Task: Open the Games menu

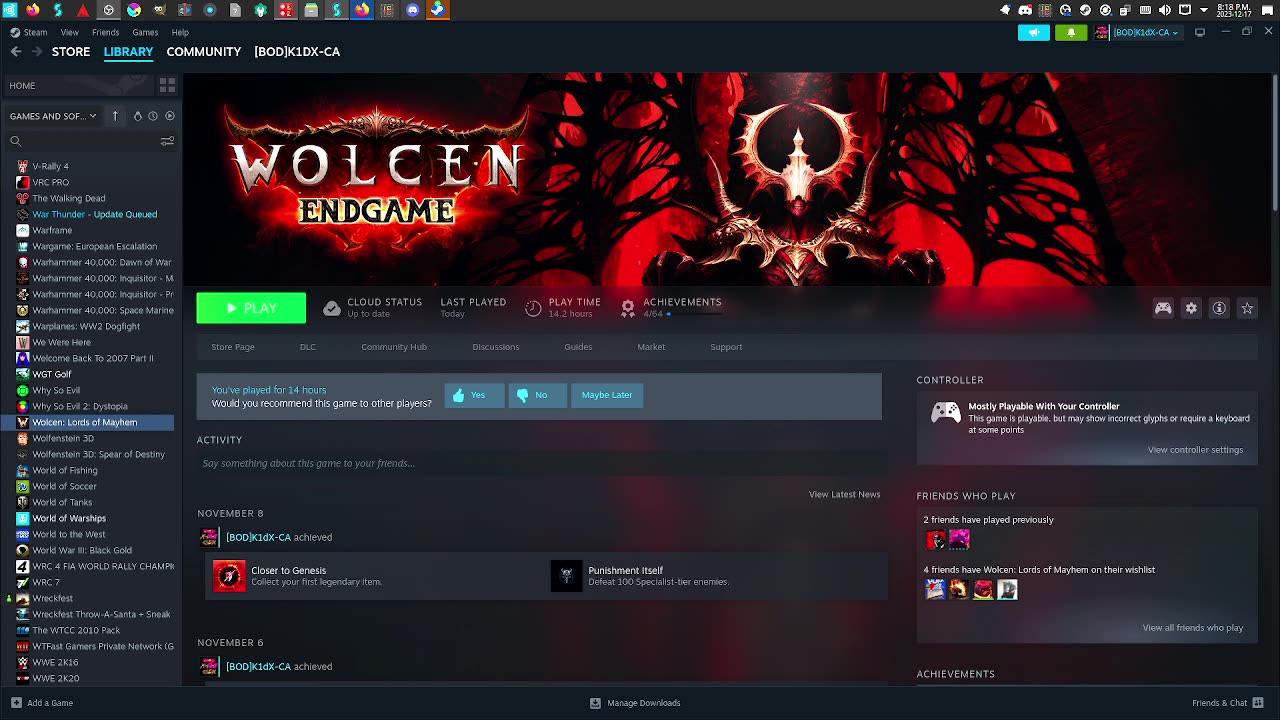Action: (x=145, y=32)
